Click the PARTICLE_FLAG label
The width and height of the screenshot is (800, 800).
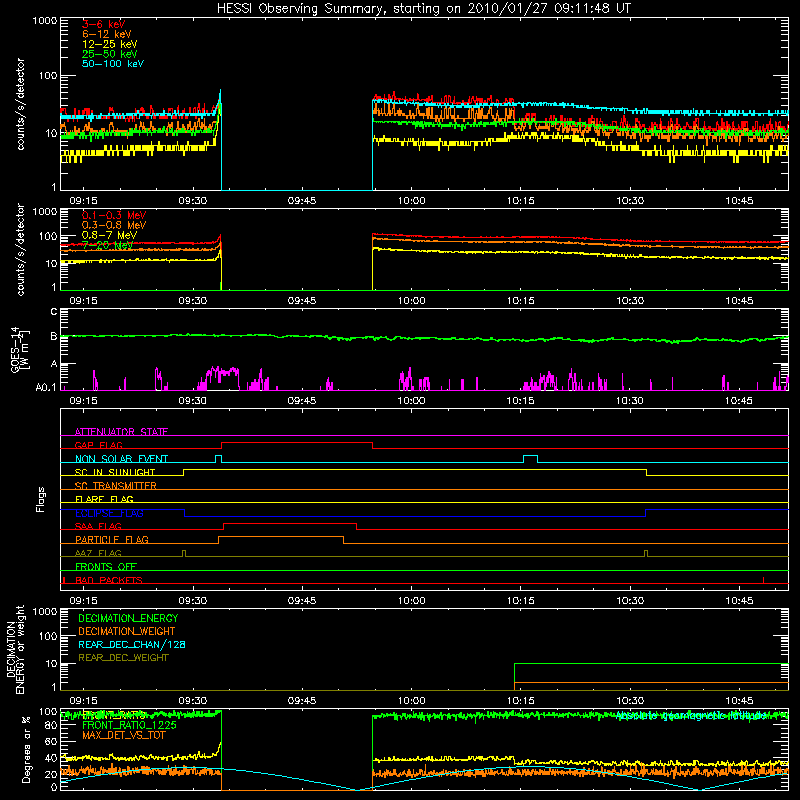[x=112, y=540]
